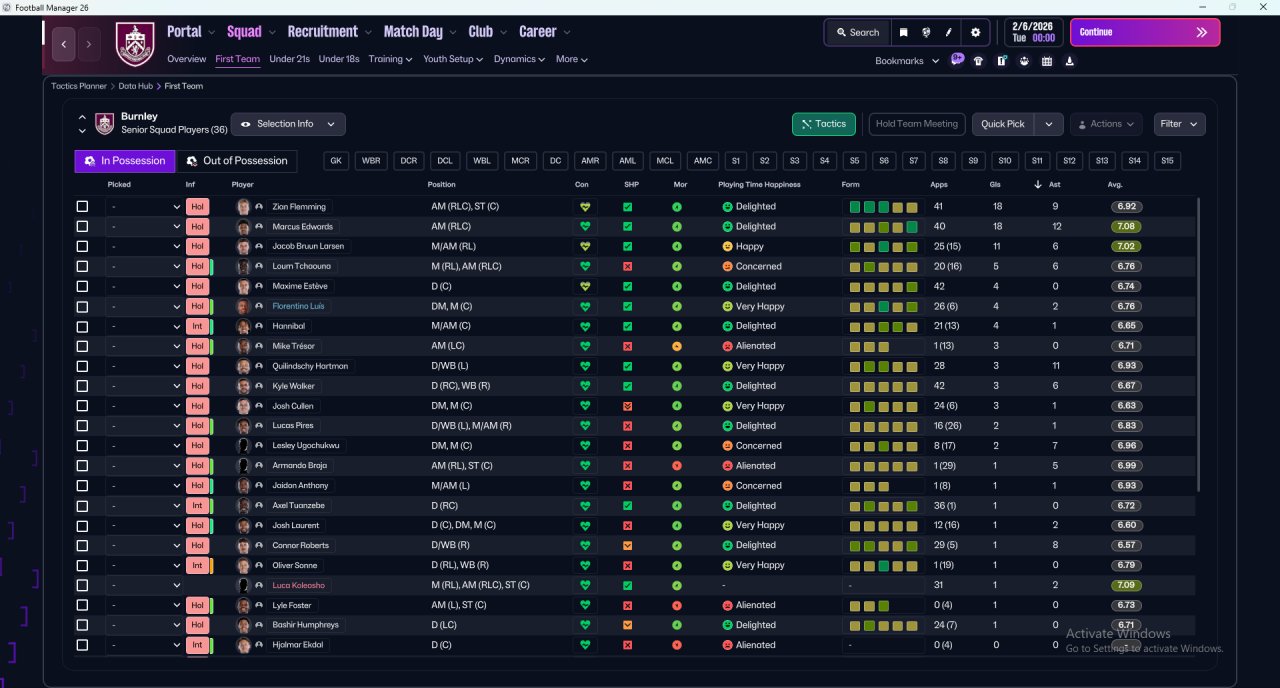The width and height of the screenshot is (1280, 688).
Task: Click the Burnley club crest in header
Action: pyautogui.click(x=135, y=43)
